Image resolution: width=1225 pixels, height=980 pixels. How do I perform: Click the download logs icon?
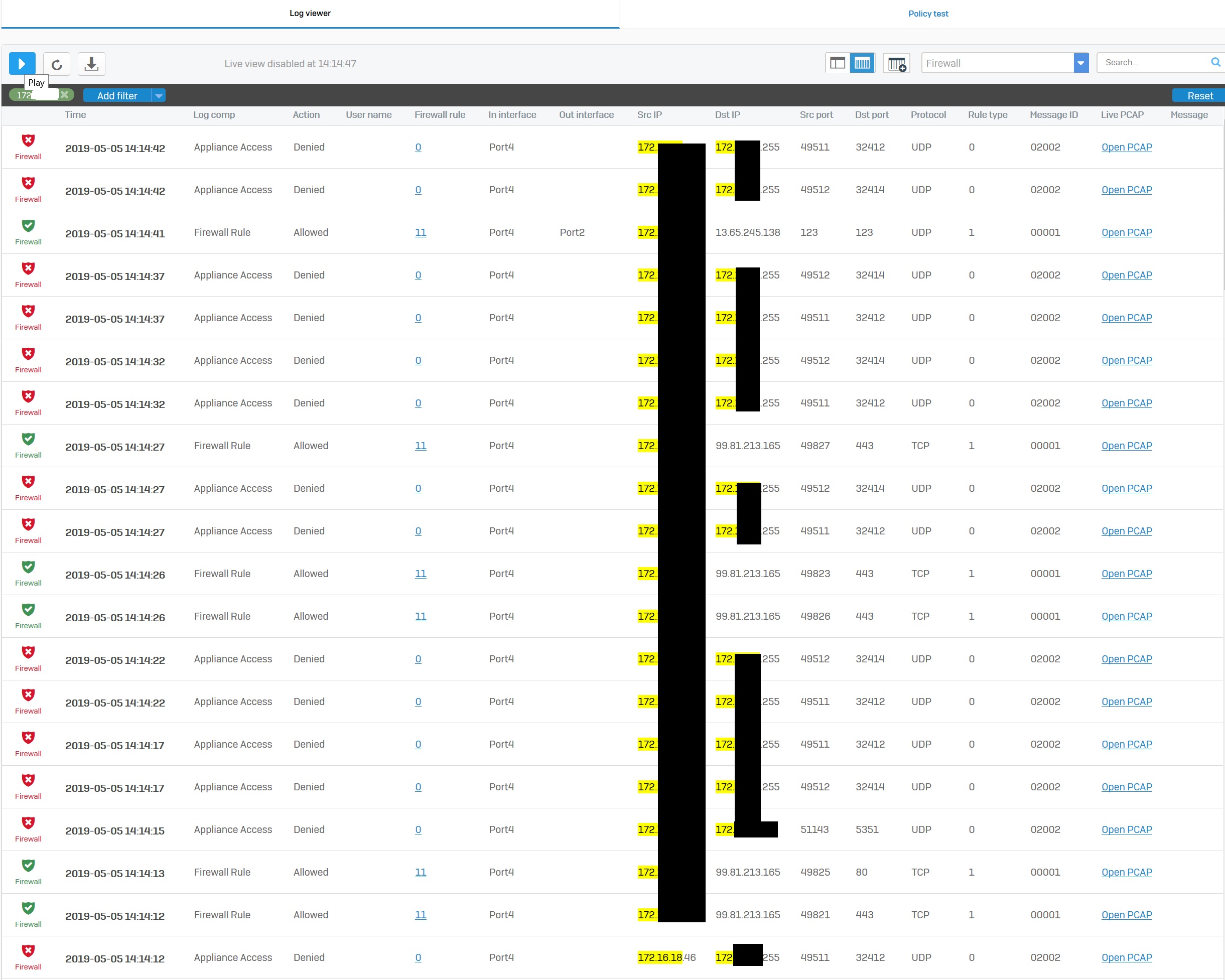[91, 64]
